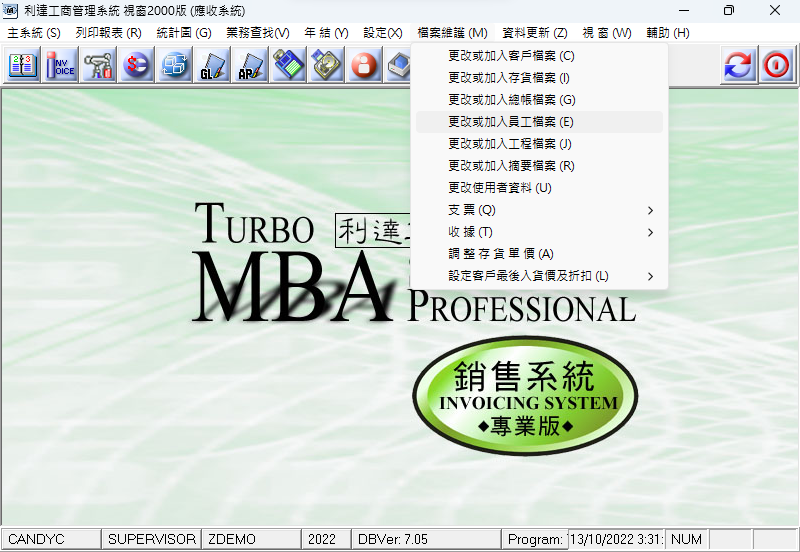Screen dimensions: 800x552
Task: Click the floppy disk backup icon
Action: coord(288,65)
